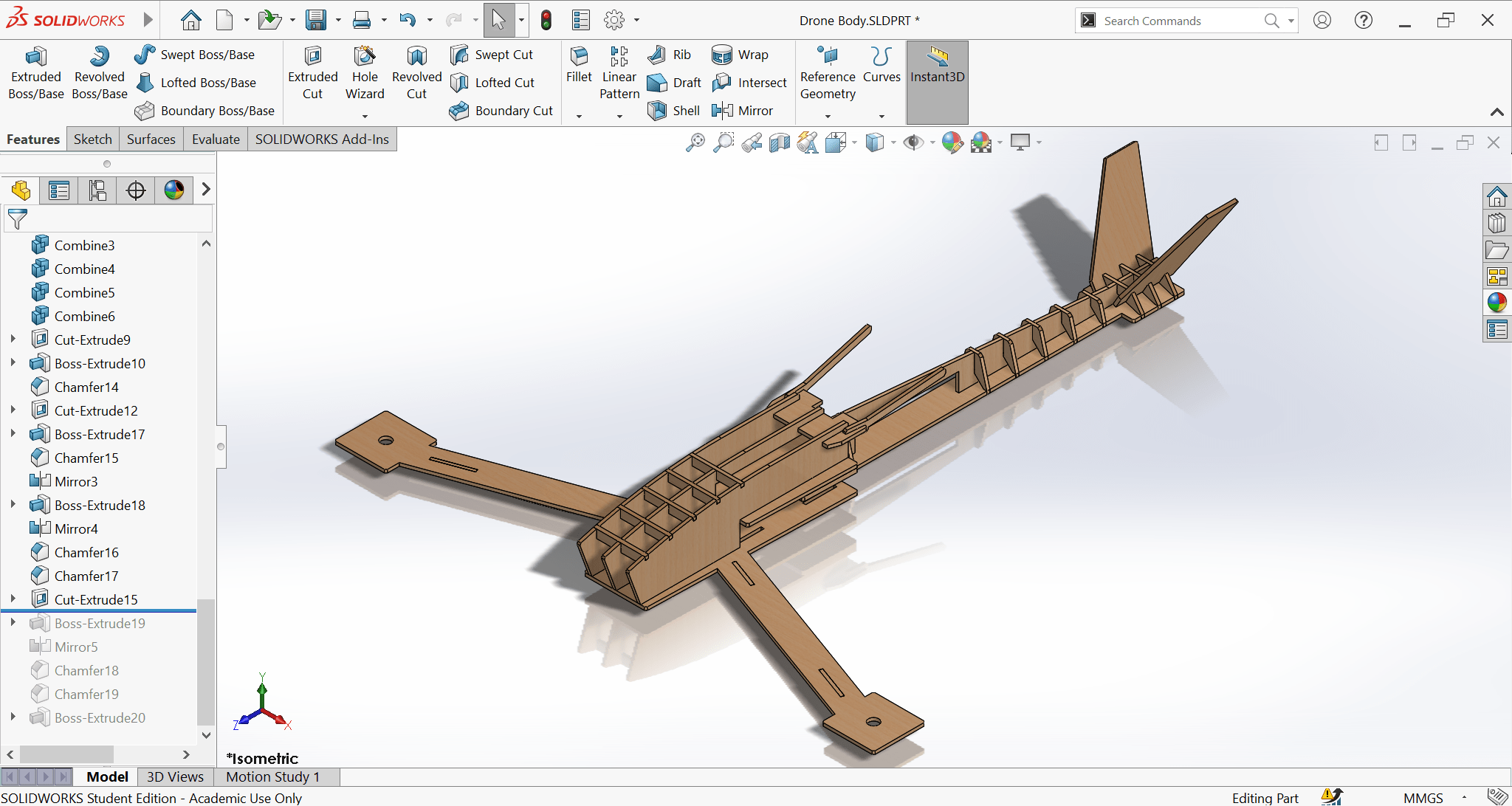This screenshot has width=1512, height=806.
Task: Switch to the 3D Views tab
Action: (175, 776)
